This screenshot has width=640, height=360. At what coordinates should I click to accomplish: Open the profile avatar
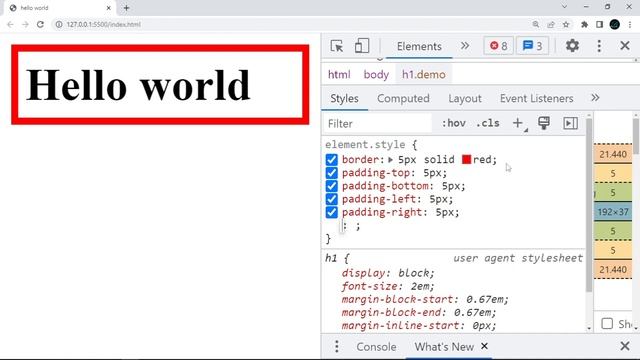tap(615, 24)
